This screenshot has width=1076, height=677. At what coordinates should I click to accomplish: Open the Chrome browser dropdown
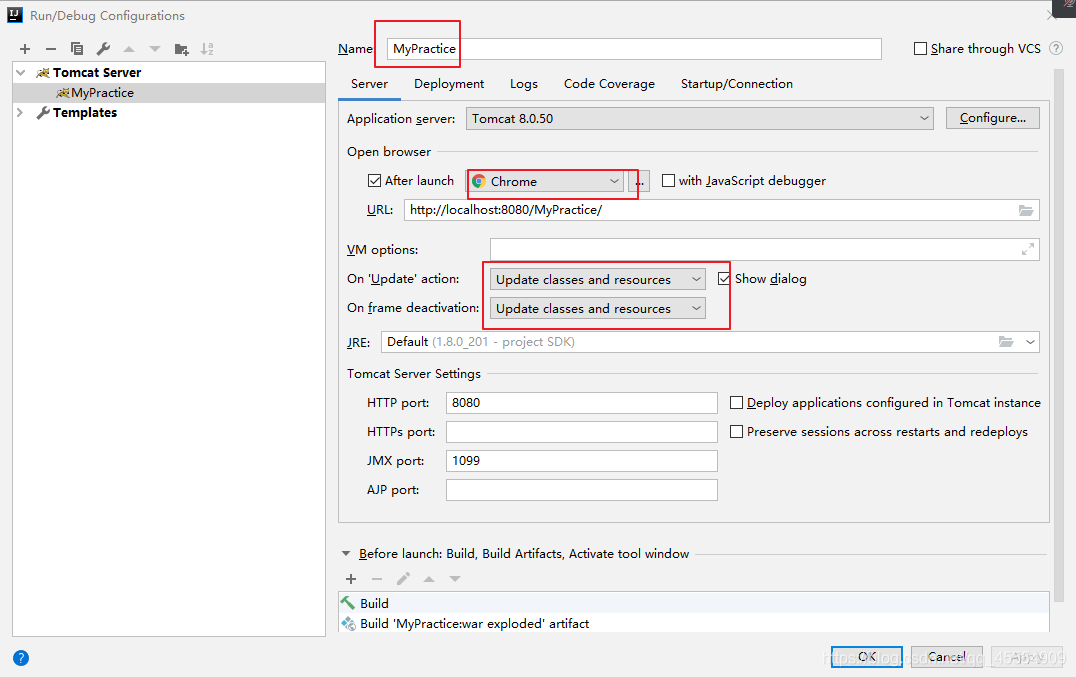[x=546, y=181]
